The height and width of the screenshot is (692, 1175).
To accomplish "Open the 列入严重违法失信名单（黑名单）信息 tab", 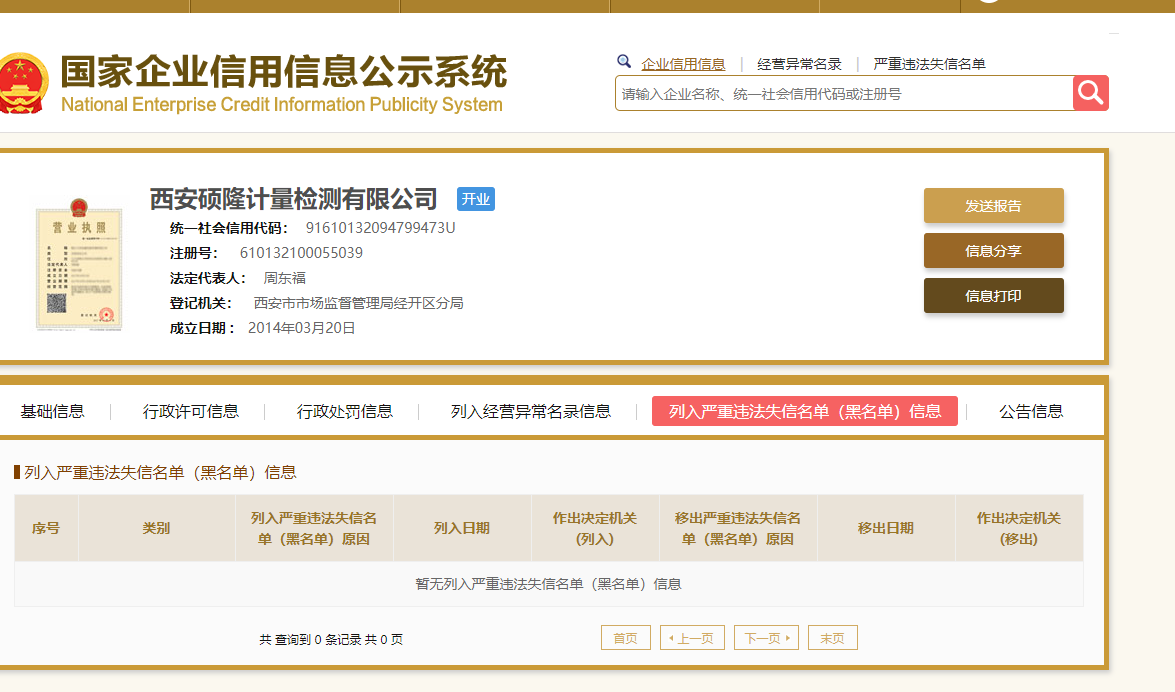I will click(805, 411).
